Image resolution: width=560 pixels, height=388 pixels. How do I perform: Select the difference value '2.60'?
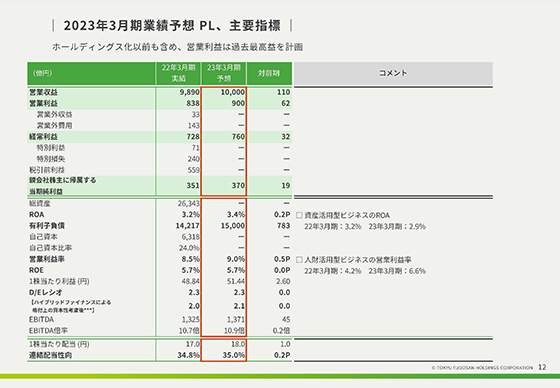coord(283,281)
